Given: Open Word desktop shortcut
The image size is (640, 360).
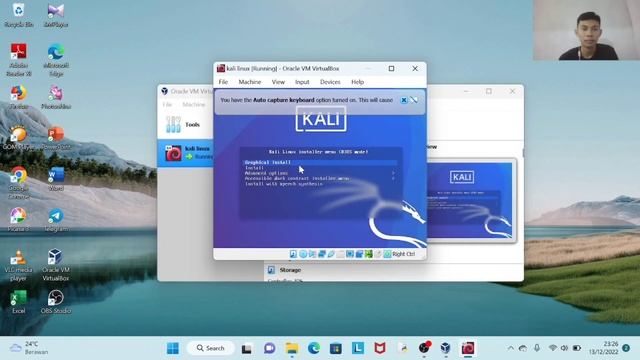Looking at the screenshot, I should coord(56,179).
